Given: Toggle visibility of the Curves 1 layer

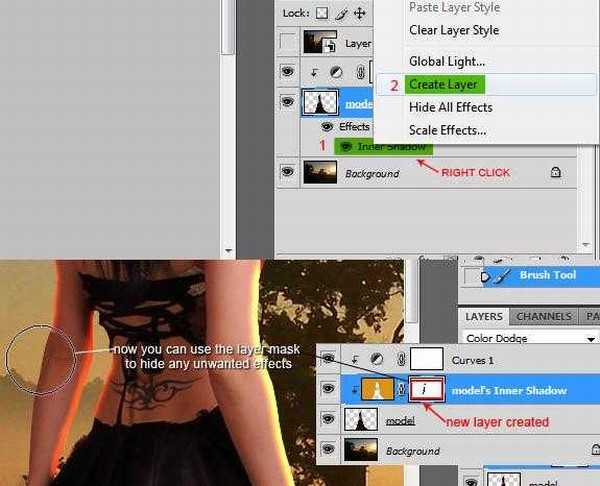Looking at the screenshot, I should click(329, 357).
